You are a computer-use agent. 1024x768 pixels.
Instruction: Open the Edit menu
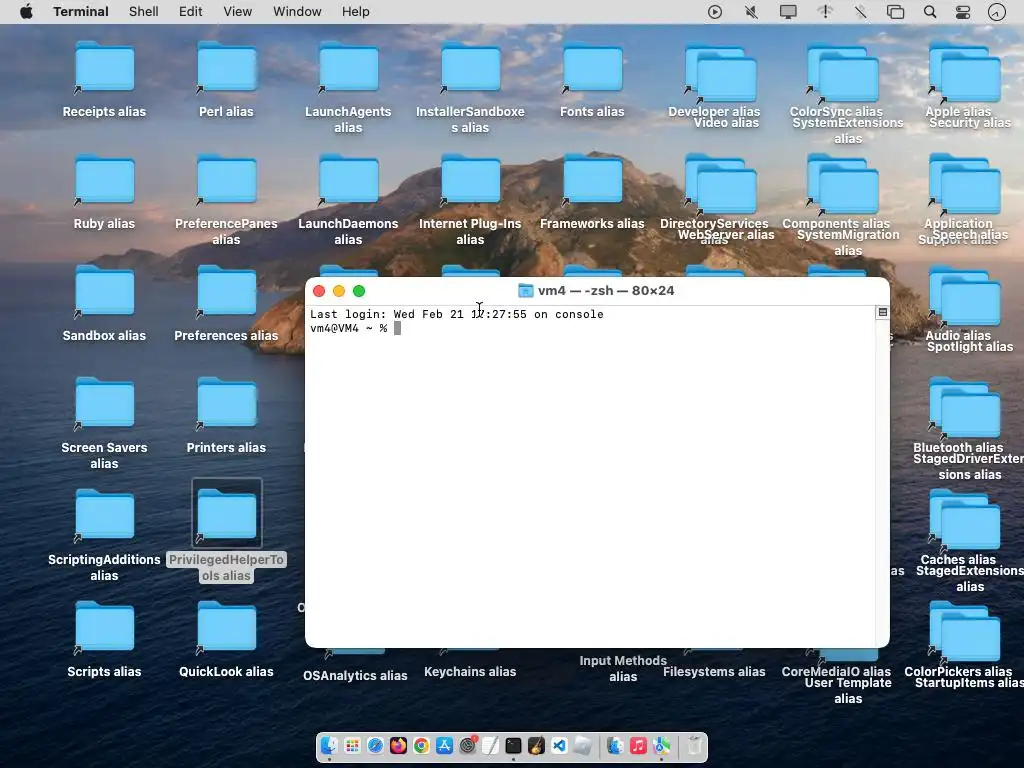tap(191, 12)
